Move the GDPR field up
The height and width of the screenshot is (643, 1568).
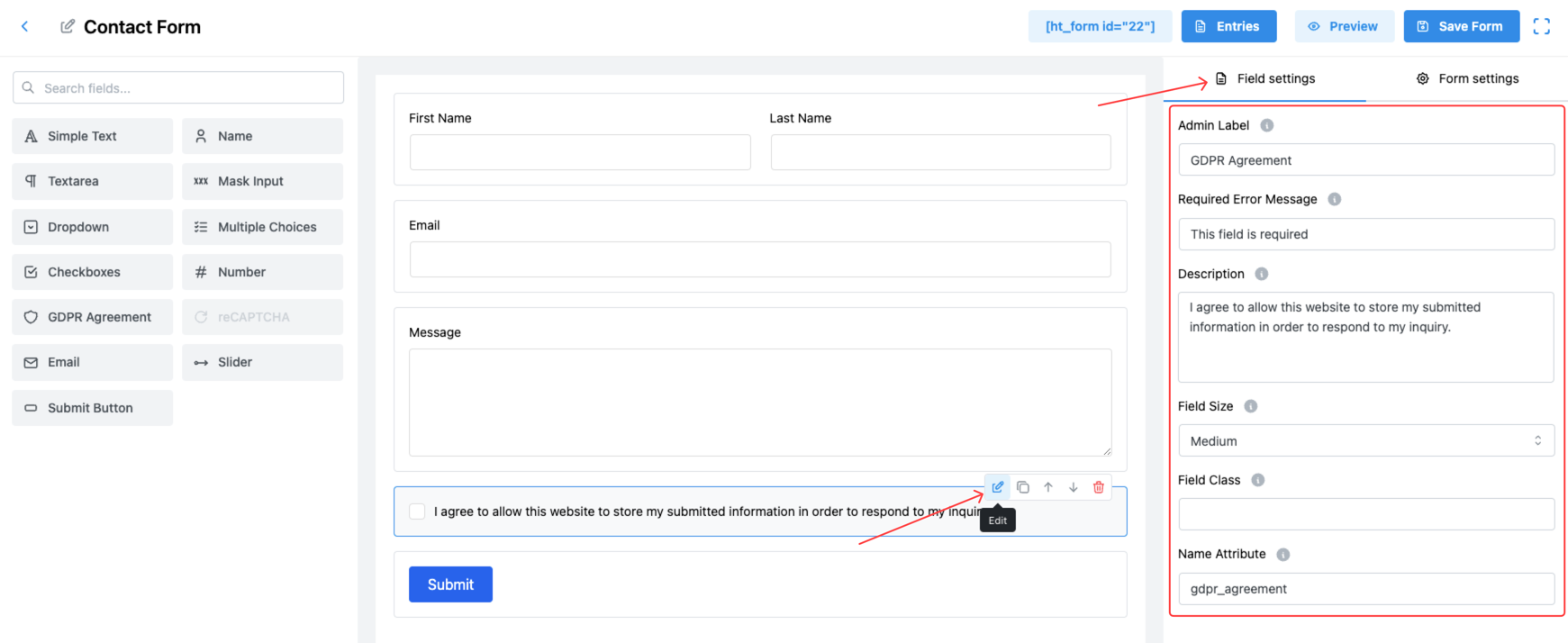click(1048, 487)
